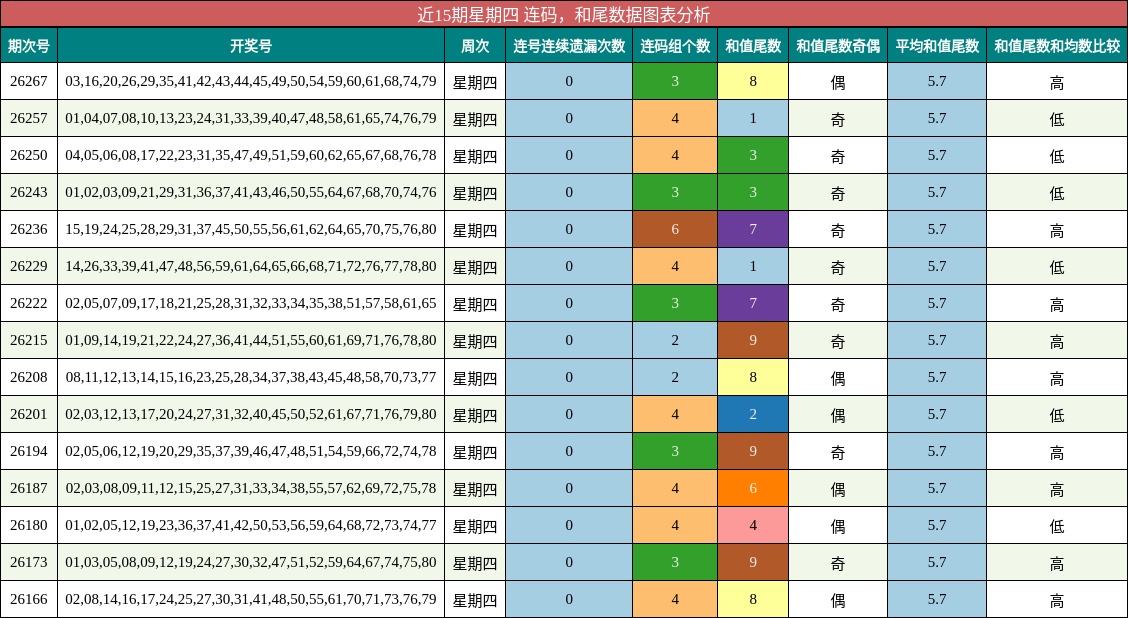Select period number 26173
This screenshot has height=618, width=1128.
tap(29, 563)
